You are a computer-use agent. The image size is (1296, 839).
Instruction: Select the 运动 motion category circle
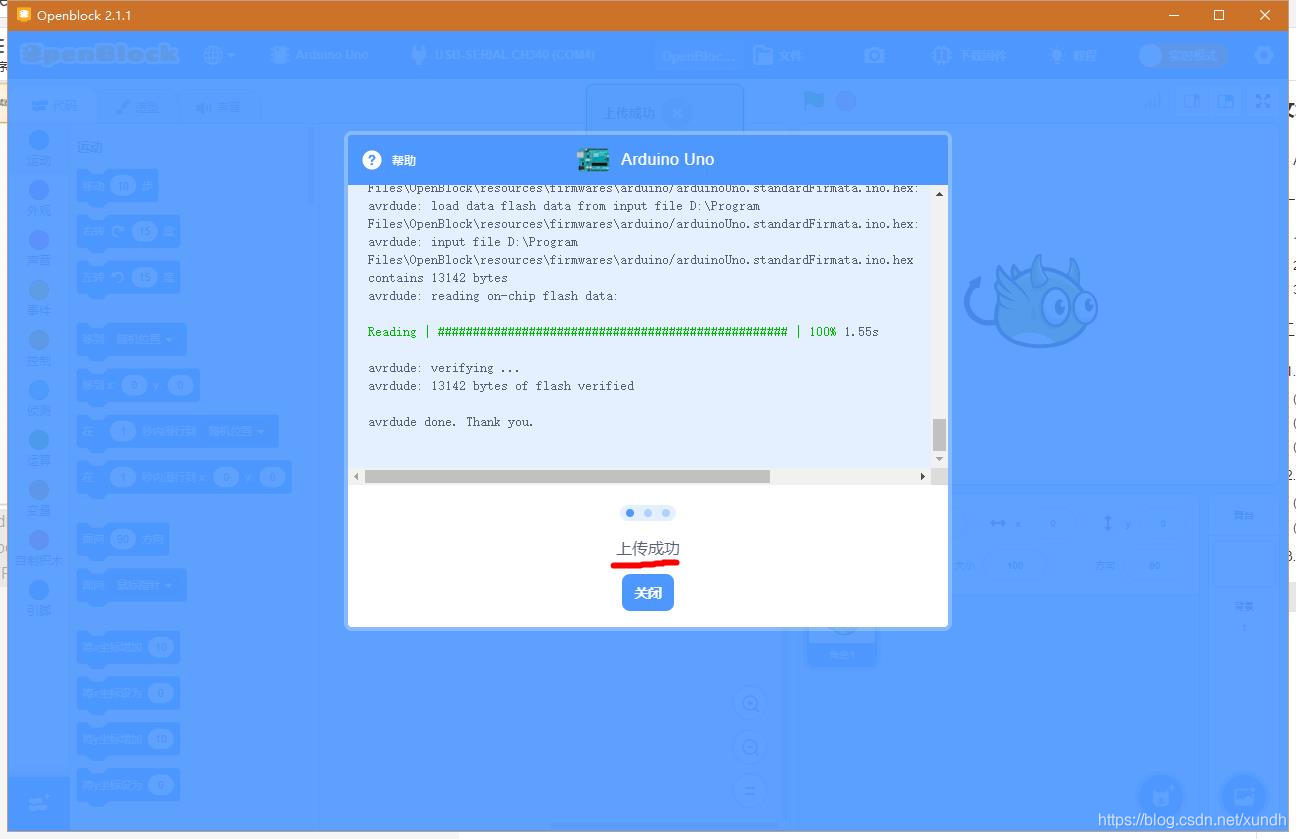pos(39,140)
